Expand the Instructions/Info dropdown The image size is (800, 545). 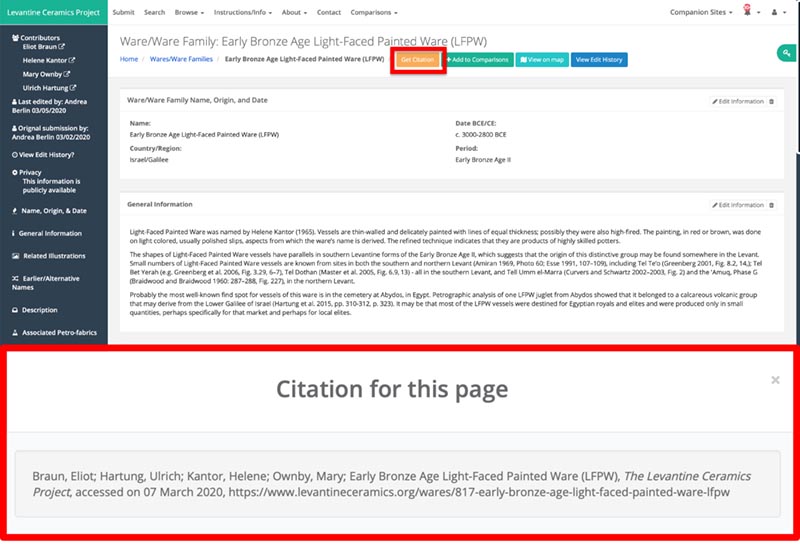(x=243, y=12)
